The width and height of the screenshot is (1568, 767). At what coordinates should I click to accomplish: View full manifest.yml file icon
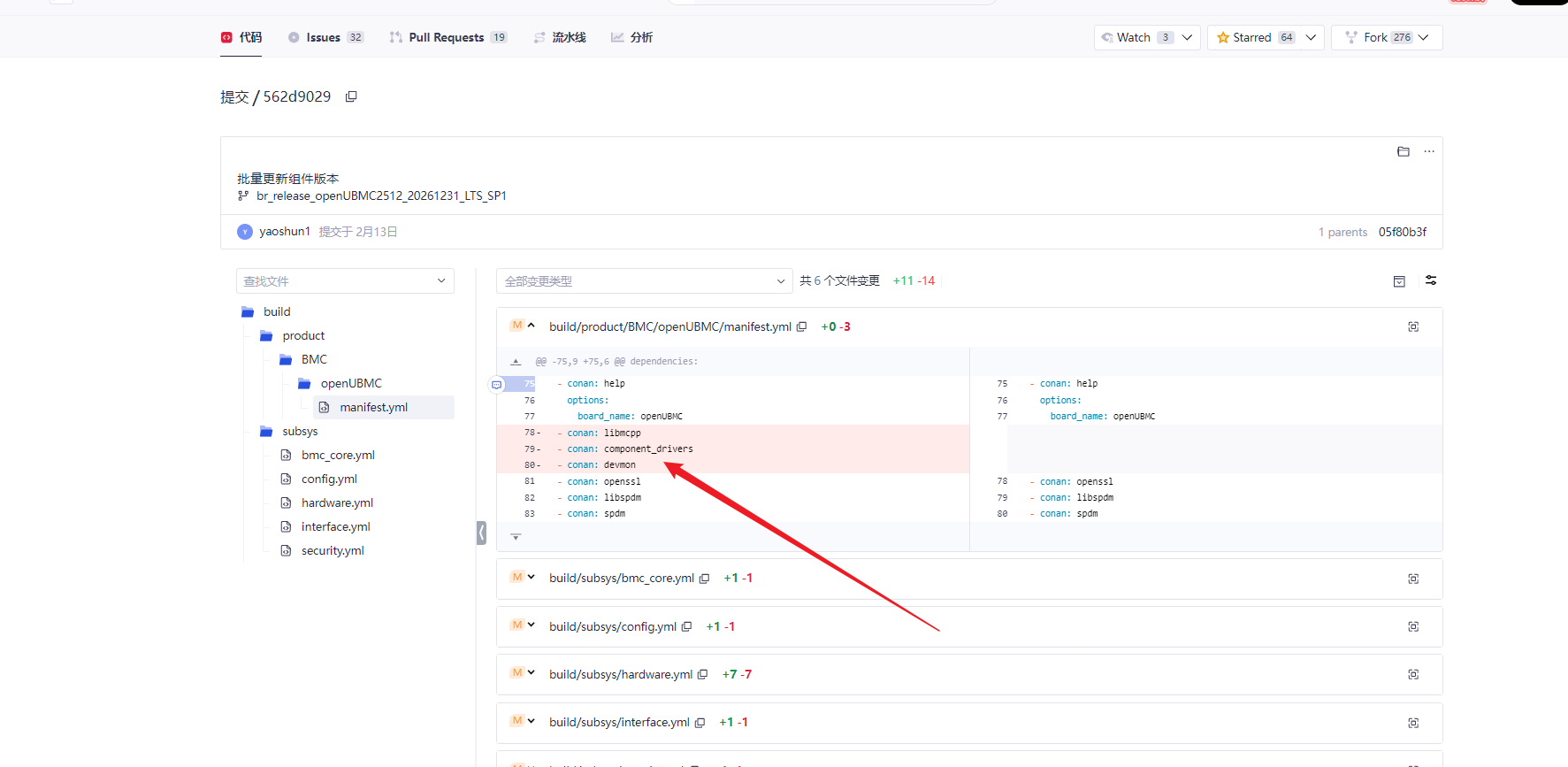tap(1413, 326)
